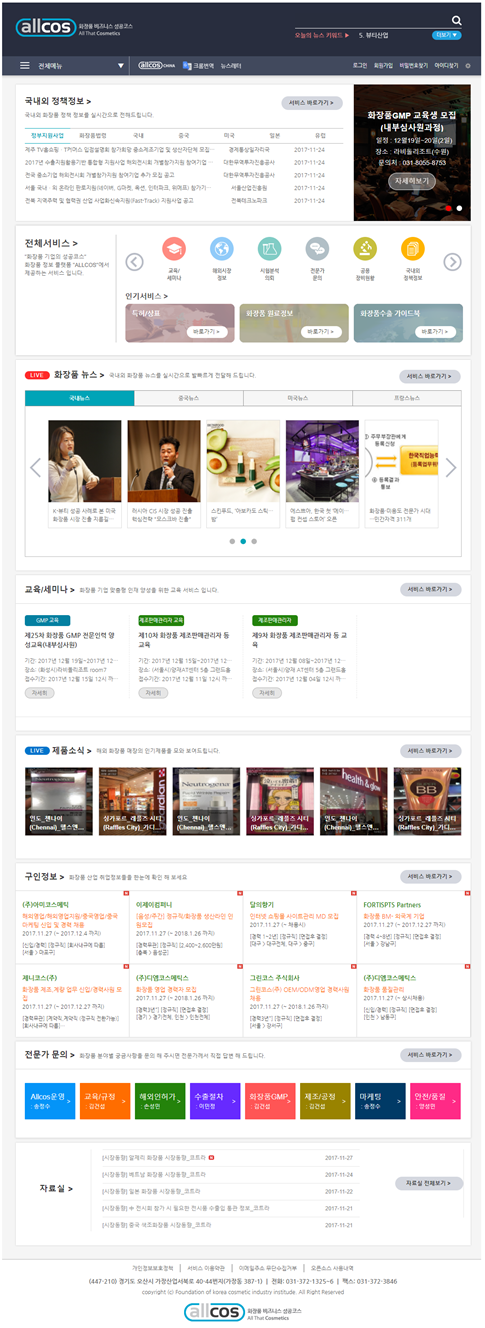Show next services with right arrow
Image resolution: width=485 pixels, height=1328 pixels.
452,262
